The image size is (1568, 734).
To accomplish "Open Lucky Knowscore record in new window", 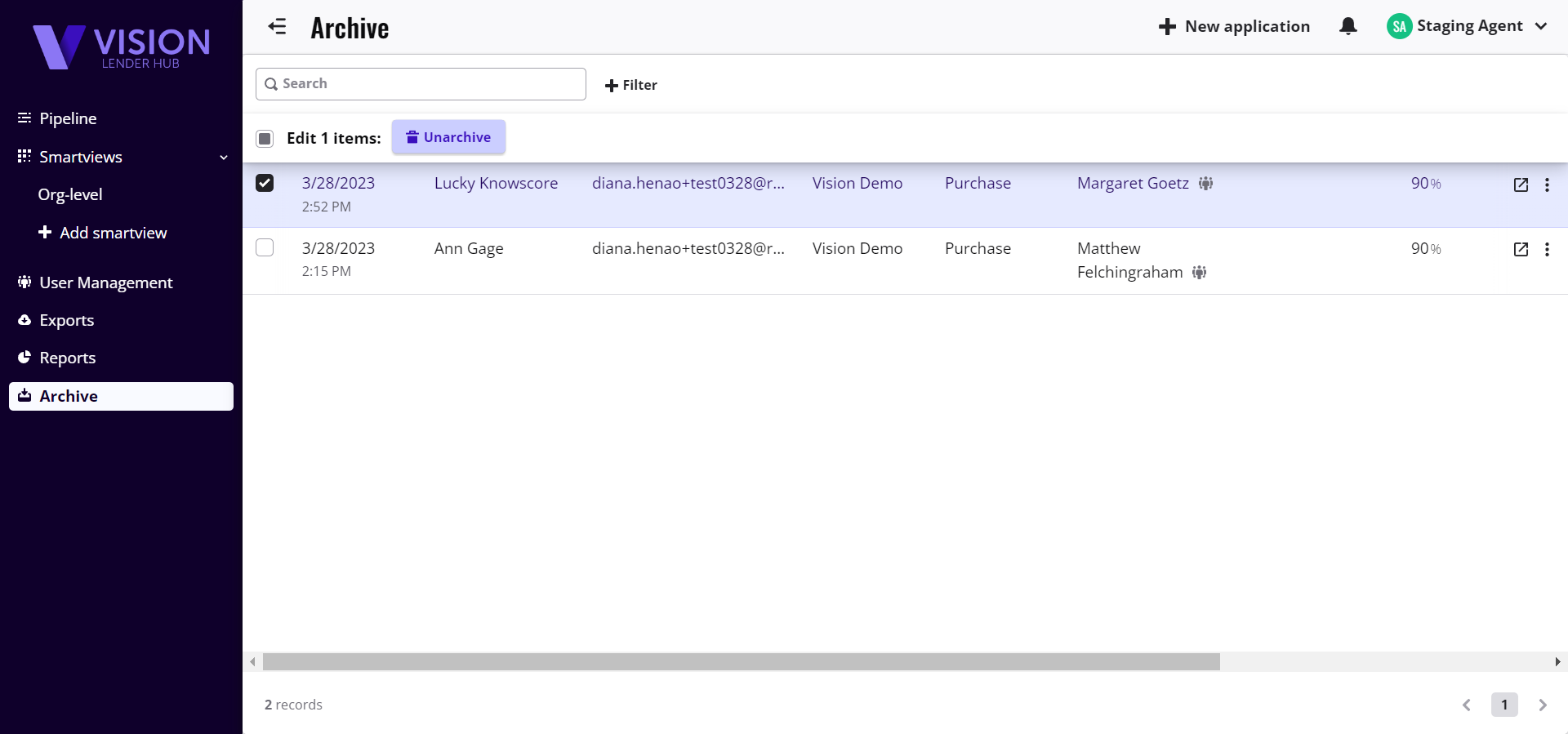I will (x=1520, y=185).
